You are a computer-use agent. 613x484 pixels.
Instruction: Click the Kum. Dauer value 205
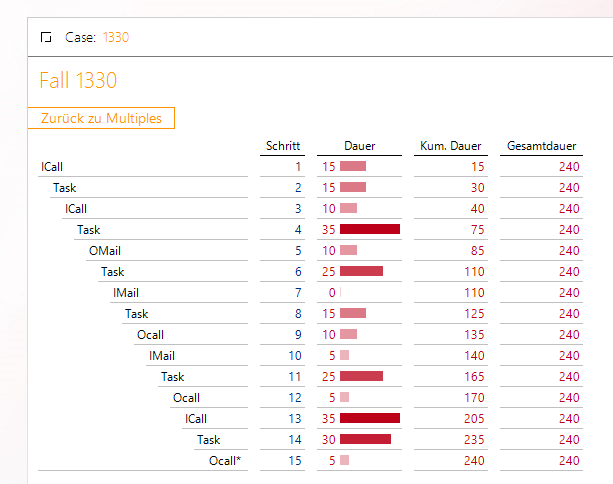[x=474, y=419]
